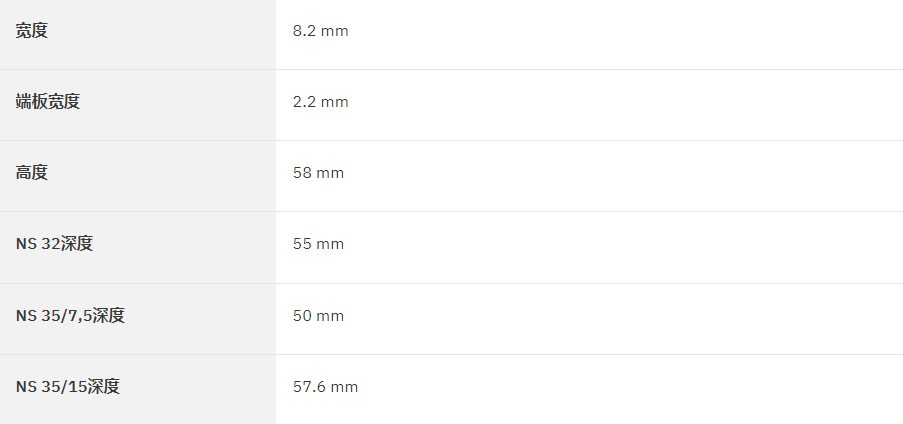Click the "NS 35/15" text in label
The height and width of the screenshot is (424, 903).
click(51, 387)
